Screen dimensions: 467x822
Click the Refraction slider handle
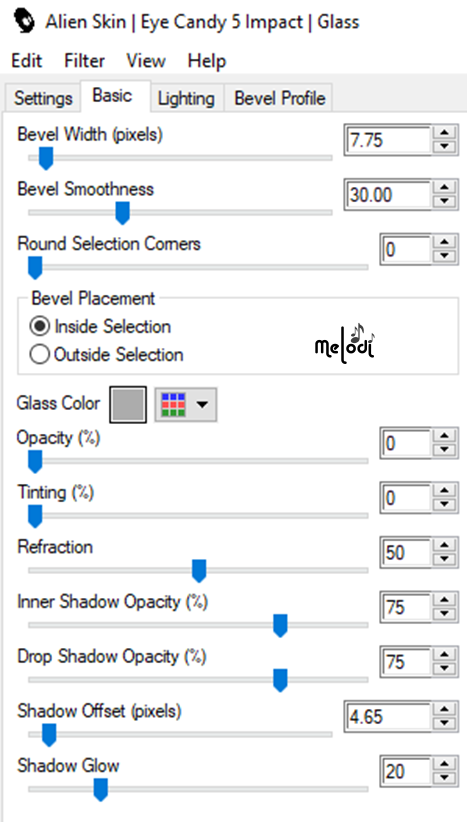point(199,570)
